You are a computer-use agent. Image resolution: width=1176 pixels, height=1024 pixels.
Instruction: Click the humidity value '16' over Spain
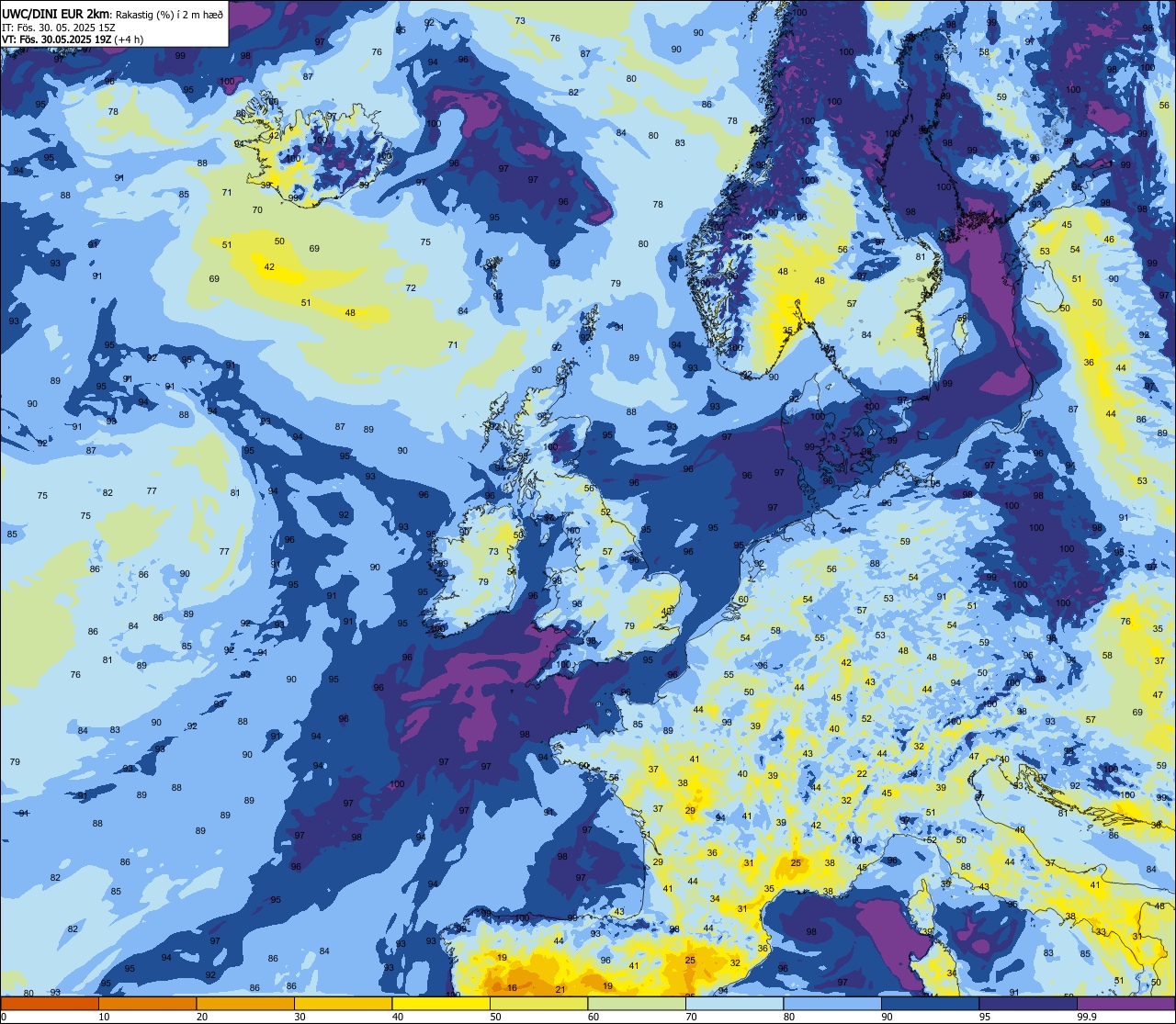(512, 987)
